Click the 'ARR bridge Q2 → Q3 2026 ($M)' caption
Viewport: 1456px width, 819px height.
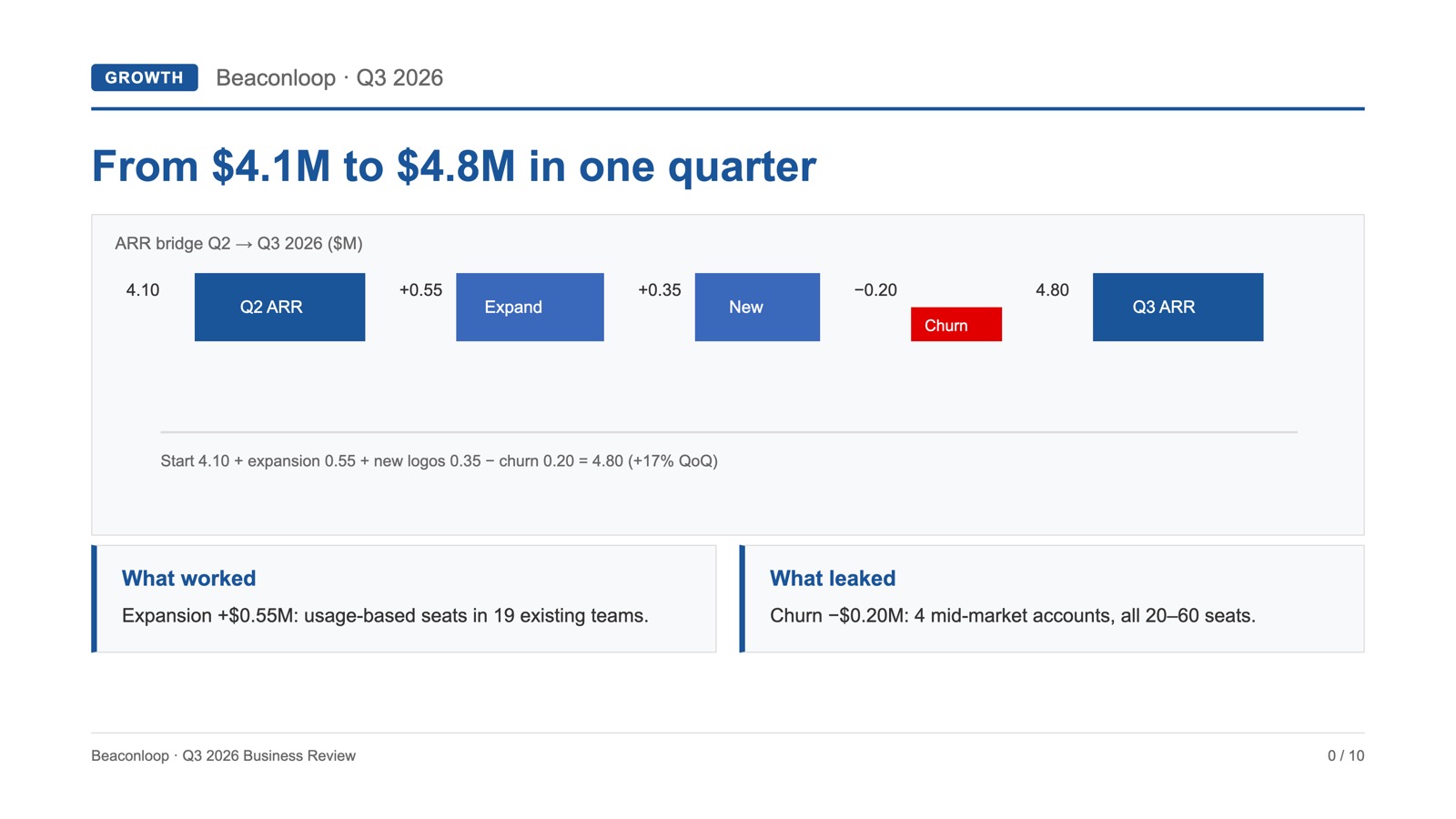pyautogui.click(x=238, y=244)
